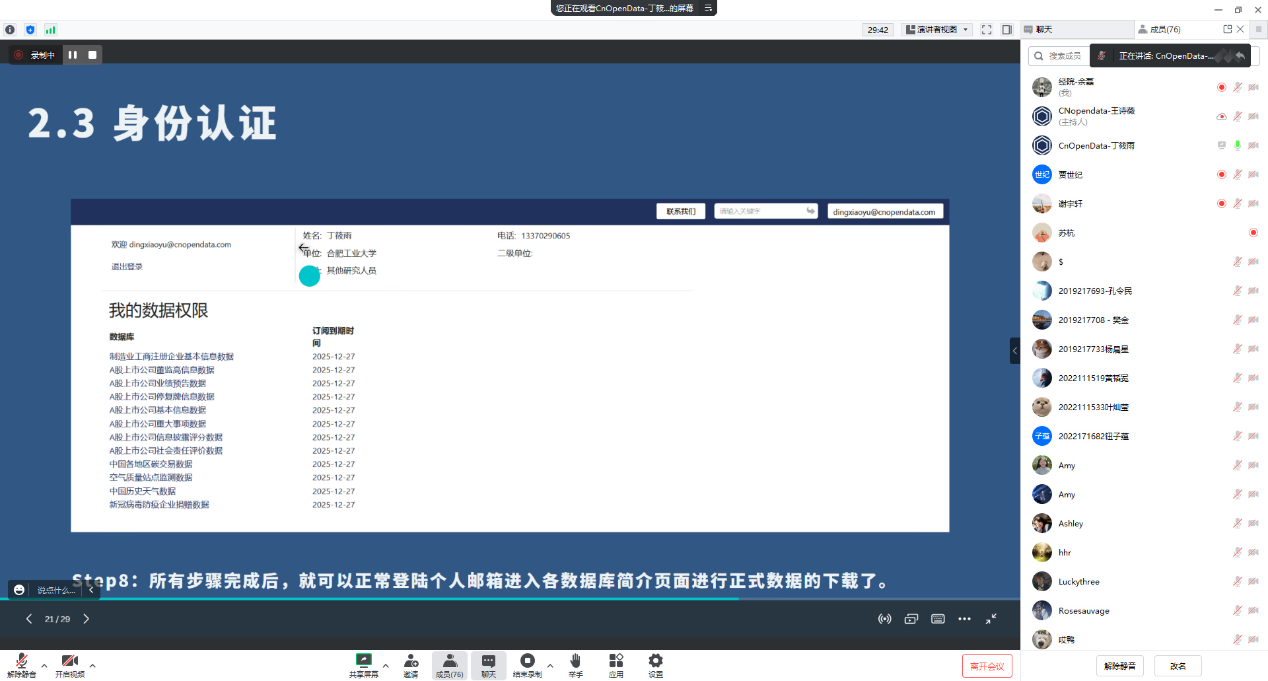This screenshot has width=1268, height=681.
Task: Click the slide progress bar under the presentation
Action: point(370,599)
